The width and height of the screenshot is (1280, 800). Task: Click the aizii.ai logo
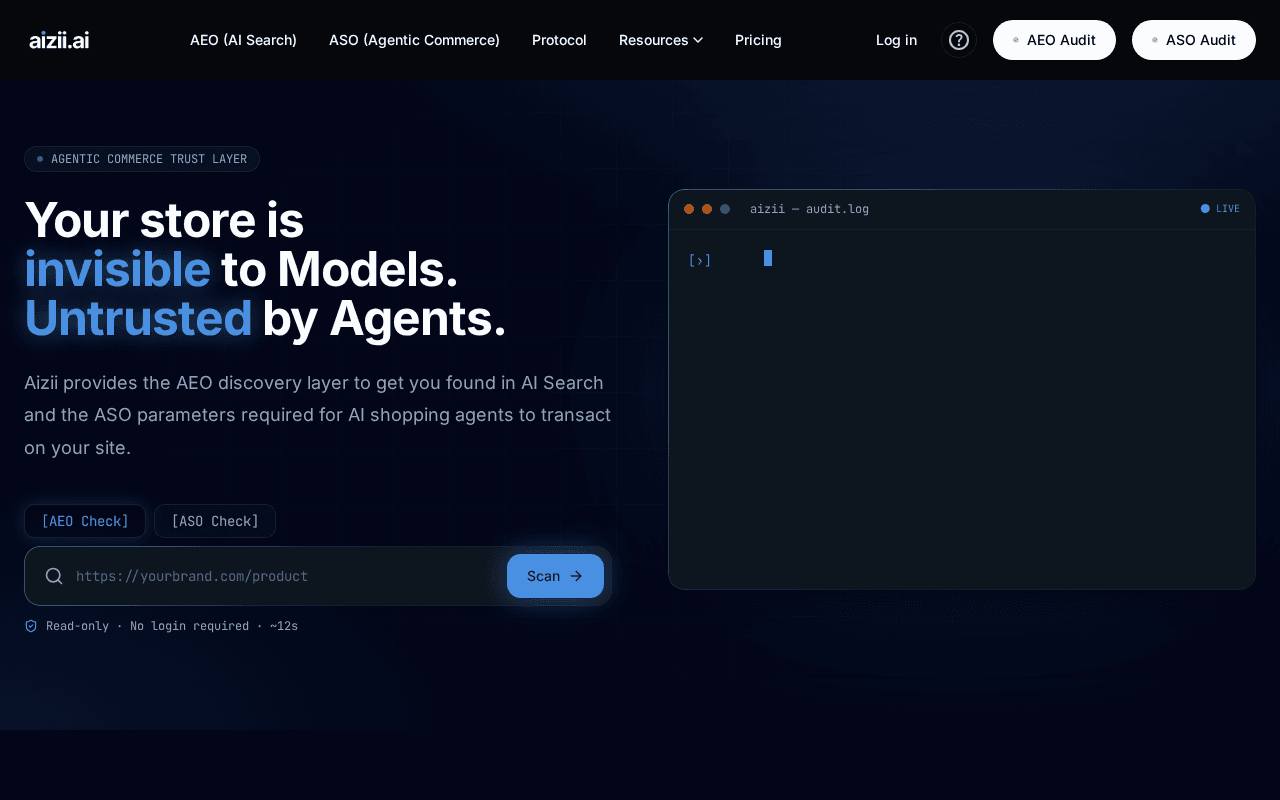[x=59, y=40]
